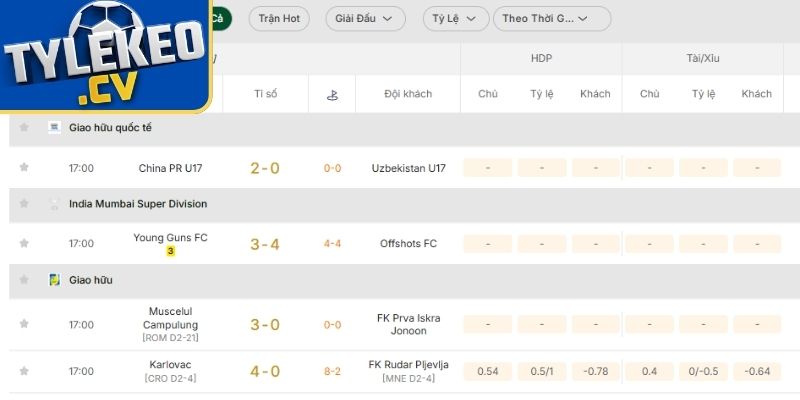Screen dimensions: 800x400
Task: Click the -0.64 Tài/Xỉu away odds
Action: tap(757, 371)
